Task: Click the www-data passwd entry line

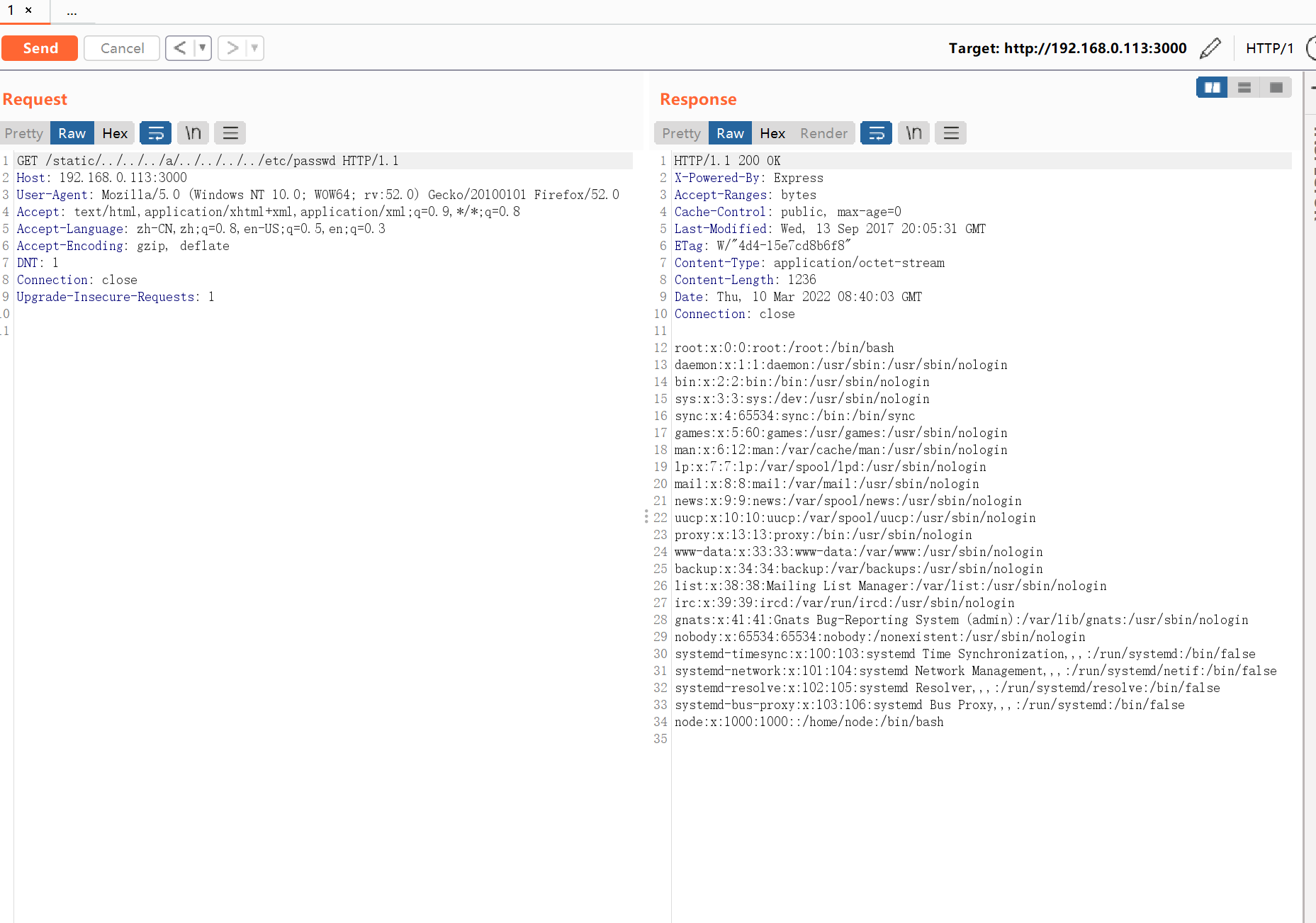Action: point(859,552)
